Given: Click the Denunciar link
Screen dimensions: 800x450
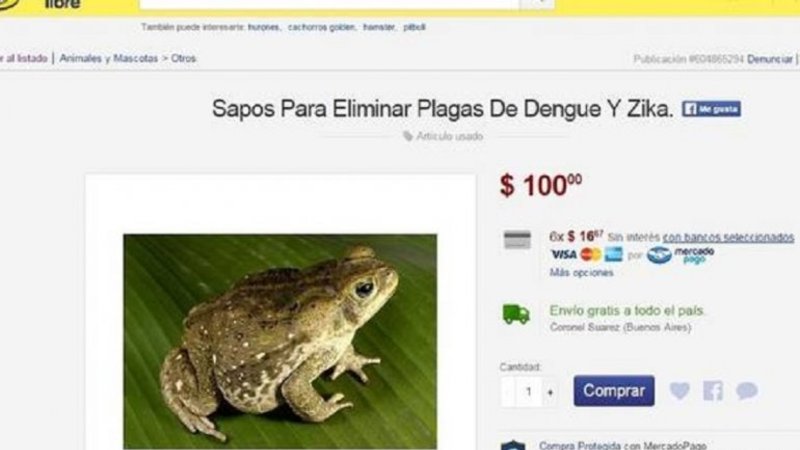Looking at the screenshot, I should (769, 59).
